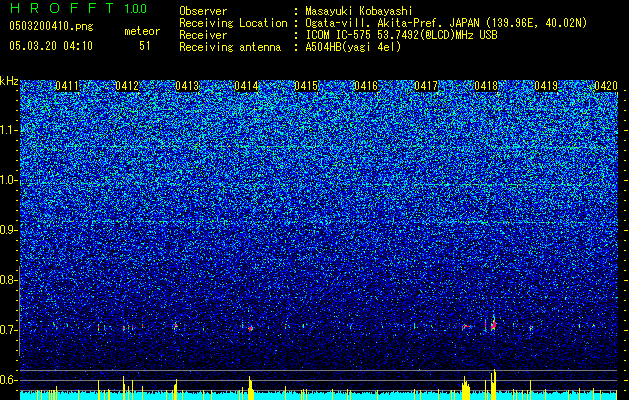
Task: Click the 0411 time marker
Action: point(67,86)
